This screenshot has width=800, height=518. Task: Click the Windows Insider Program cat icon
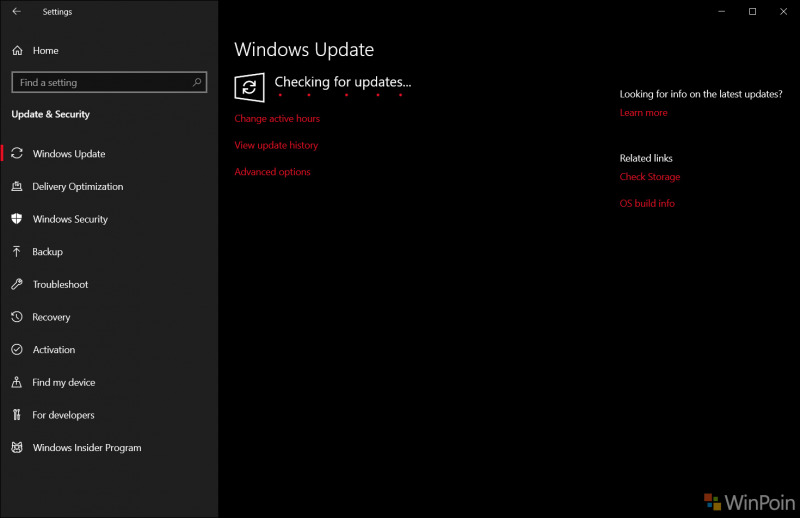pos(17,448)
